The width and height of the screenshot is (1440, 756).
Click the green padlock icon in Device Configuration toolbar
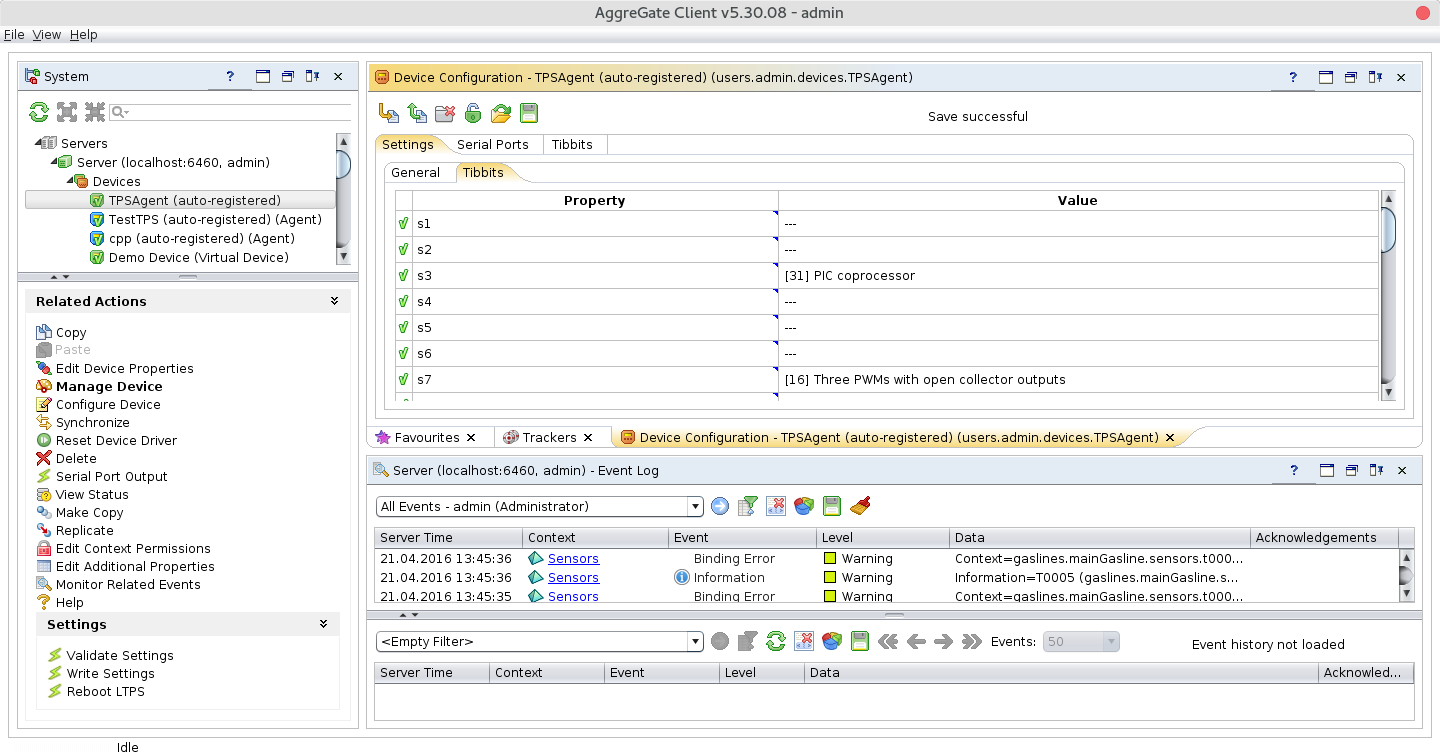coord(472,113)
